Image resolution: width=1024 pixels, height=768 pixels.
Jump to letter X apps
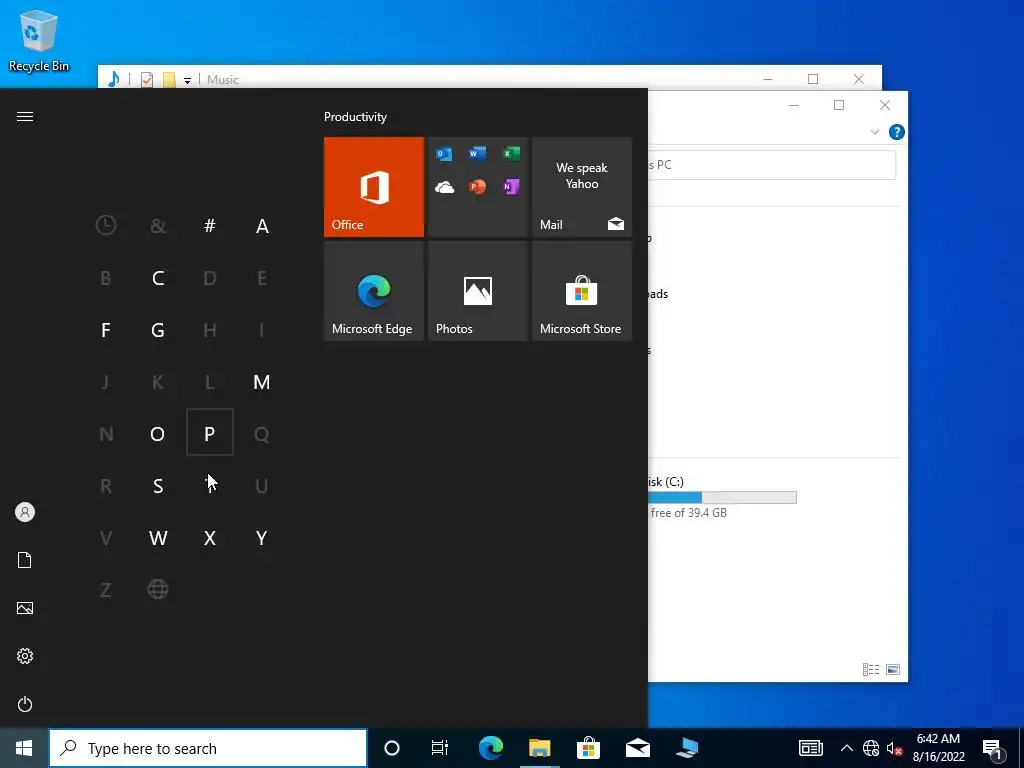210,538
